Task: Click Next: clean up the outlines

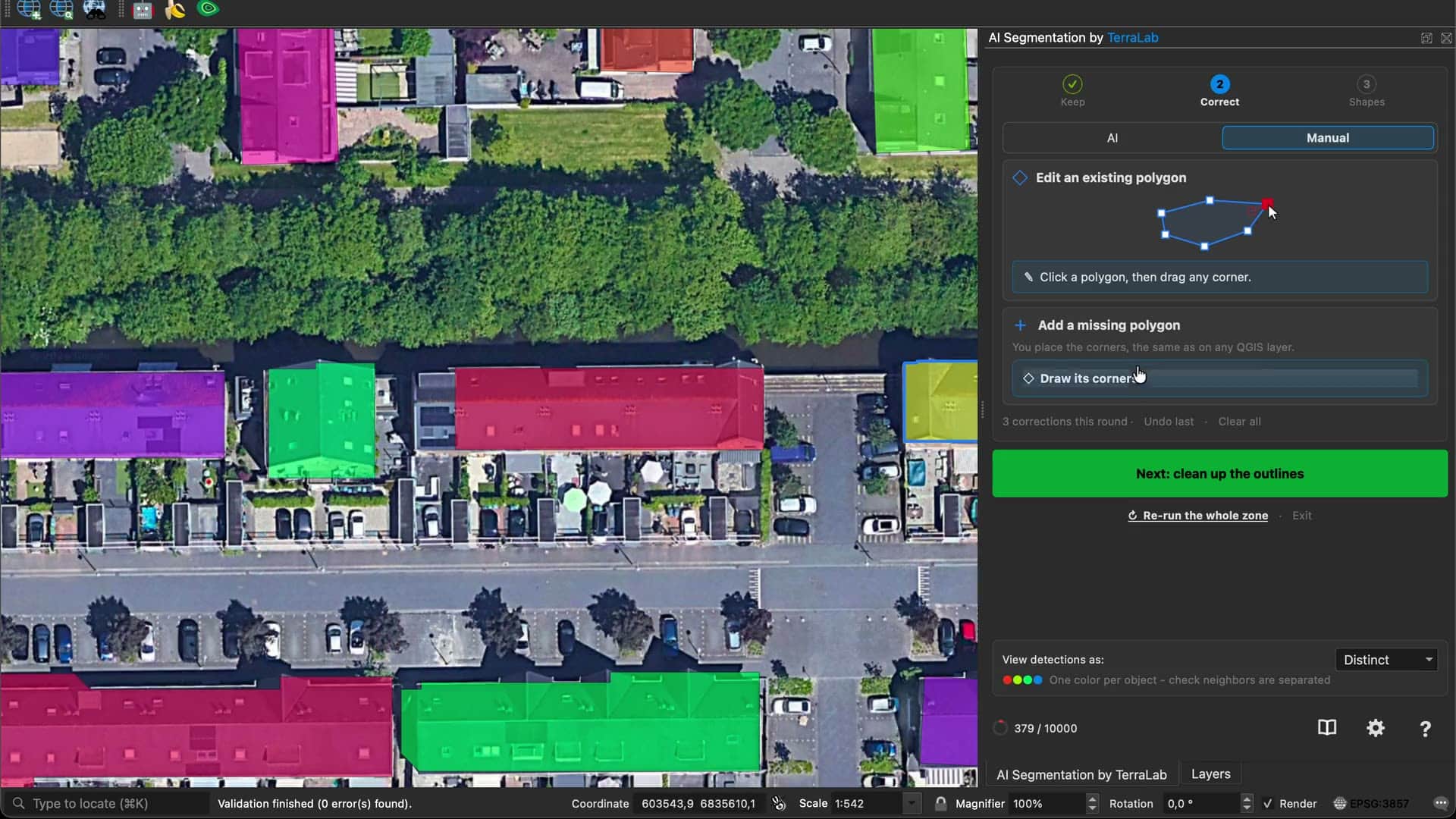Action: point(1219,474)
